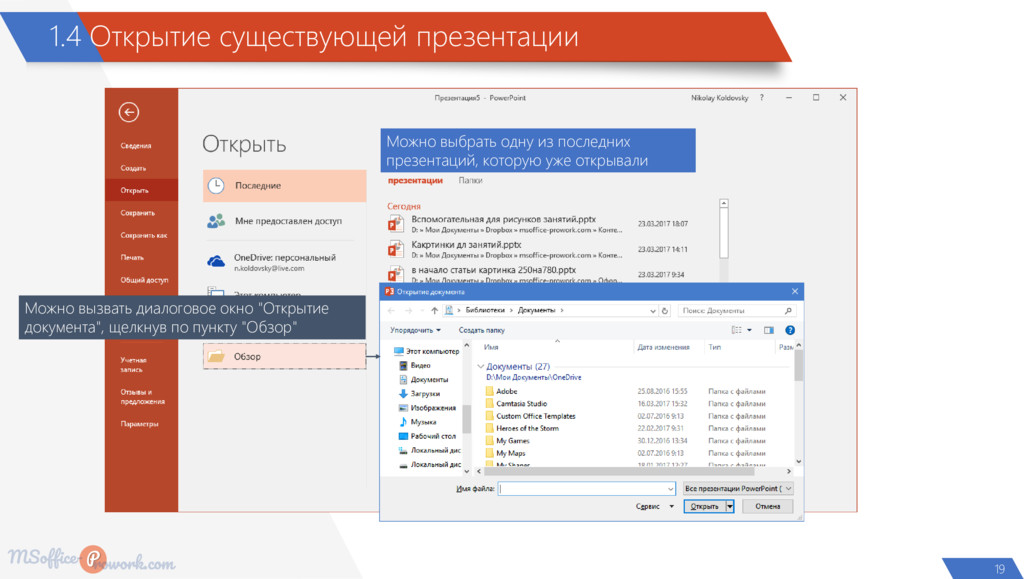
Task: Select Этот компьютер in navigation tree
Action: coord(426,351)
